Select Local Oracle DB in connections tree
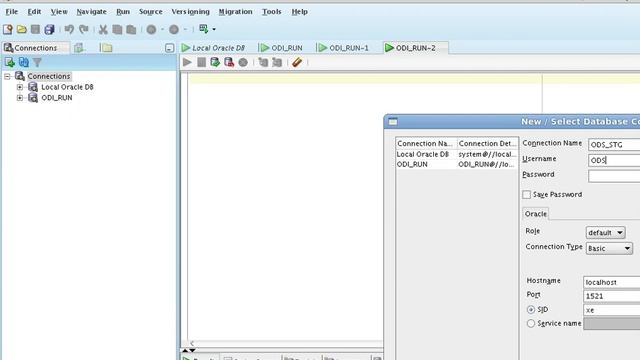Image resolution: width=640 pixels, height=360 pixels. tap(67, 87)
